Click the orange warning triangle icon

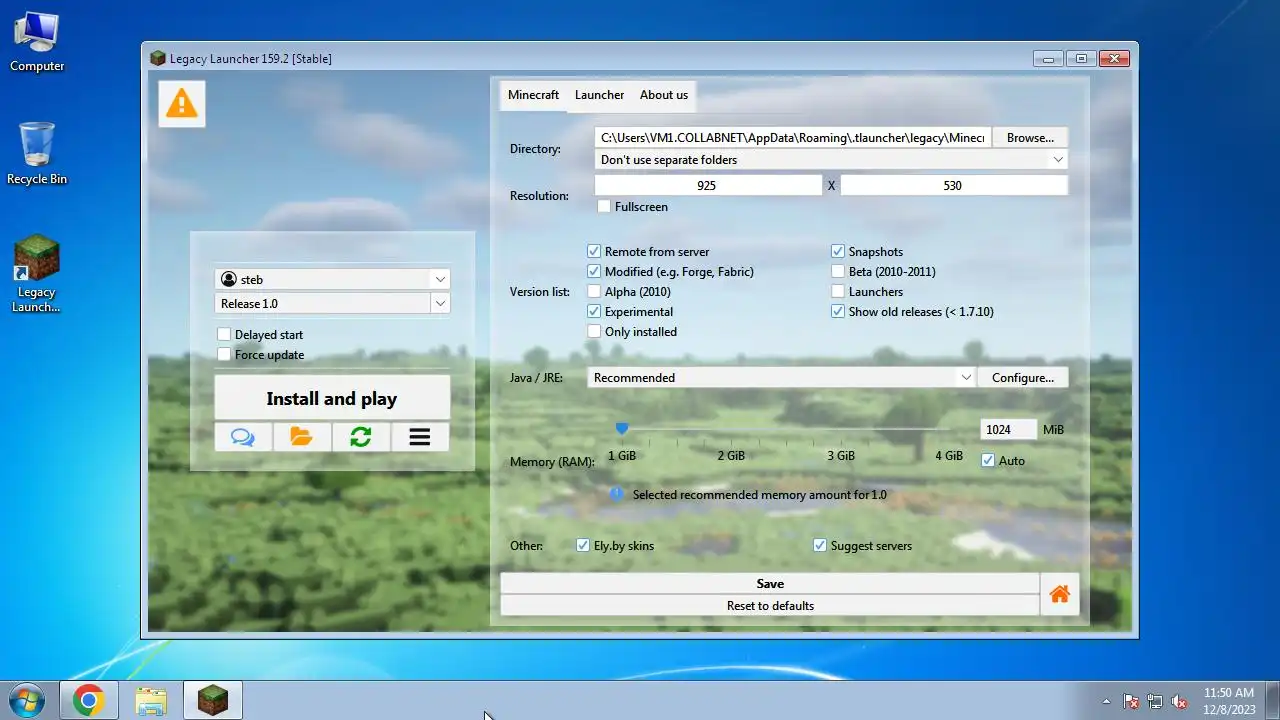pos(182,103)
